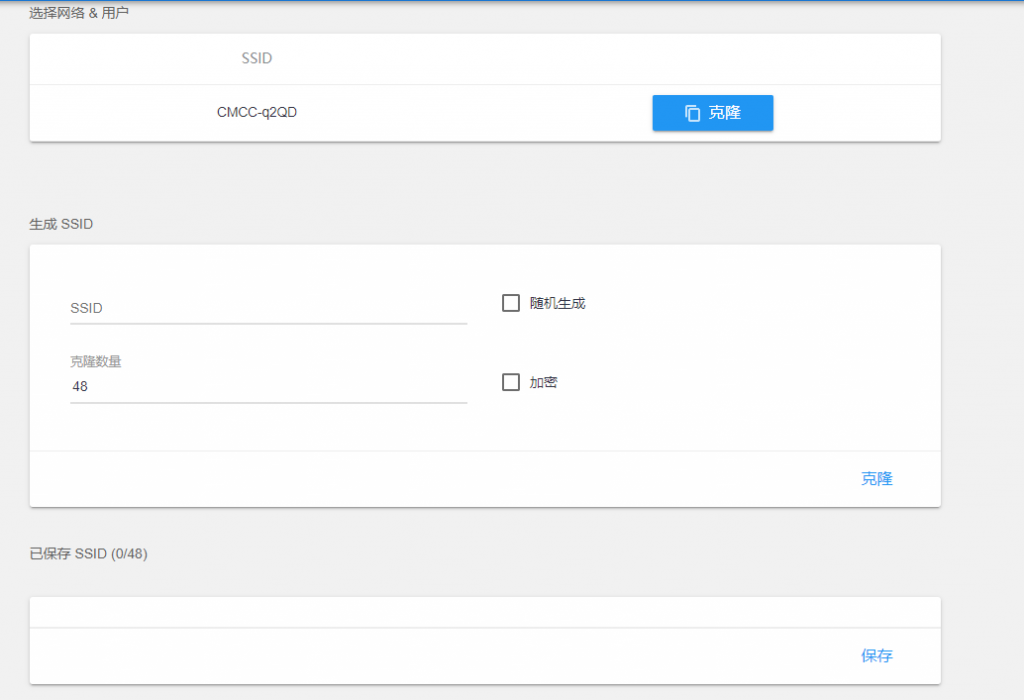Click the SSID column header
1024x700 pixels.
257,59
